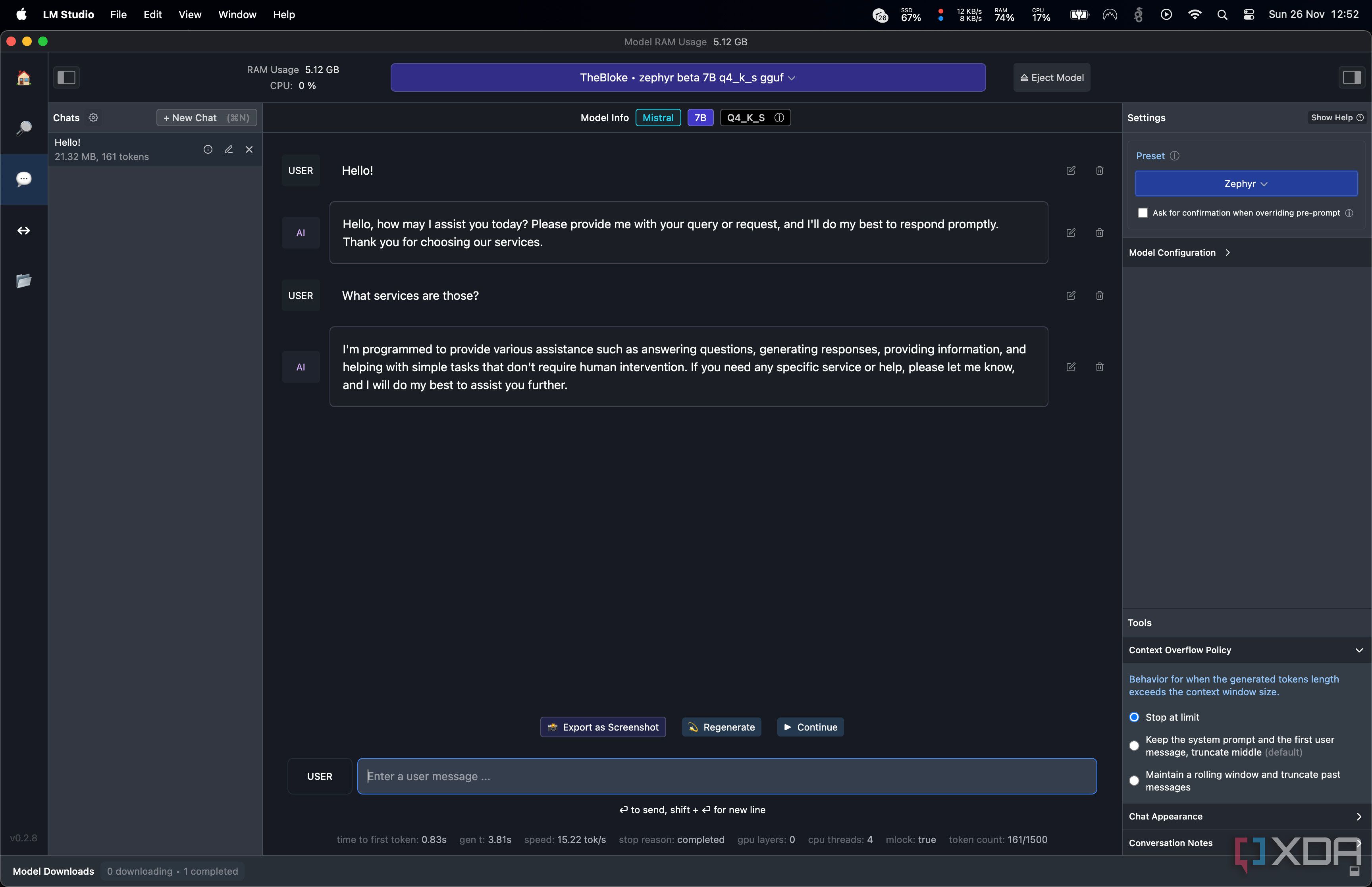Select Keep system prompt radio button
Screen dimensions: 1372x887
(1133, 745)
